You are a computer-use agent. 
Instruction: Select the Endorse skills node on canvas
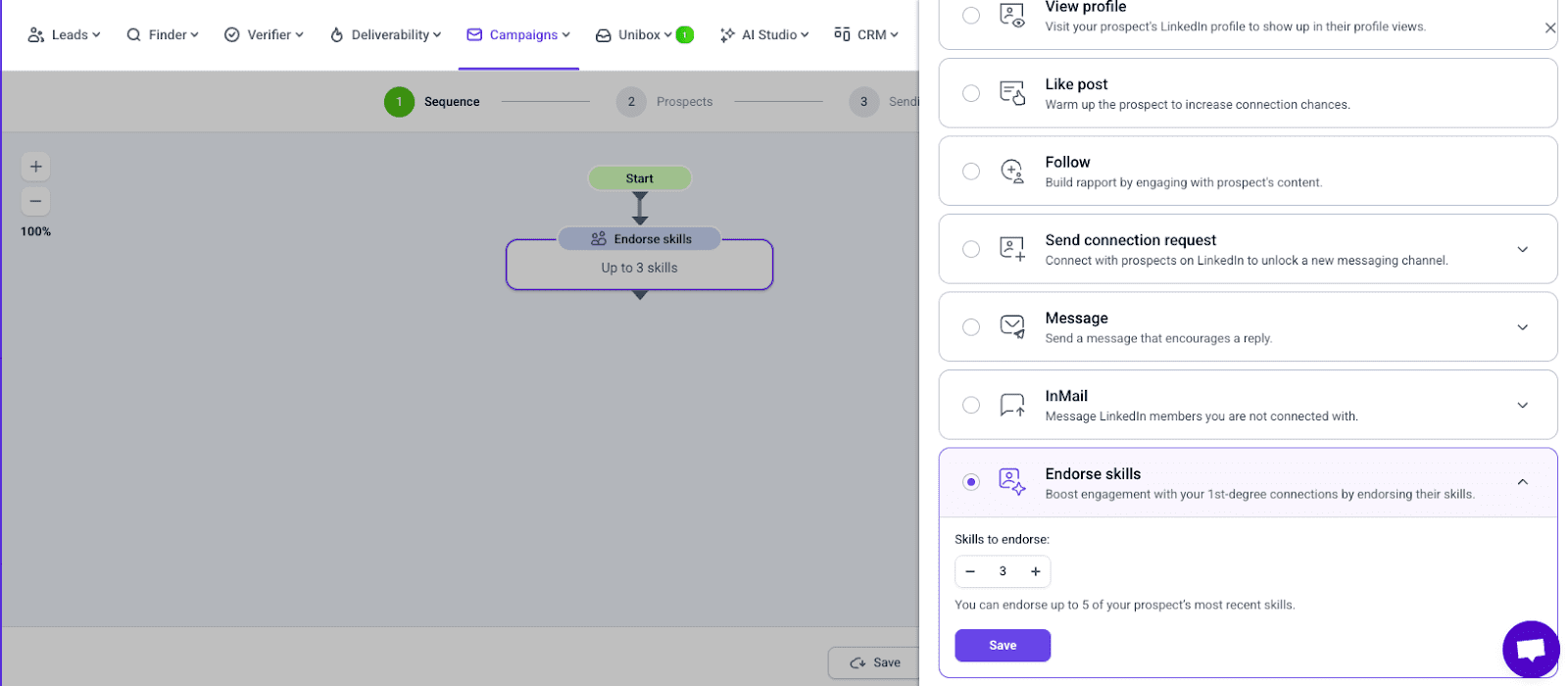pos(639,265)
